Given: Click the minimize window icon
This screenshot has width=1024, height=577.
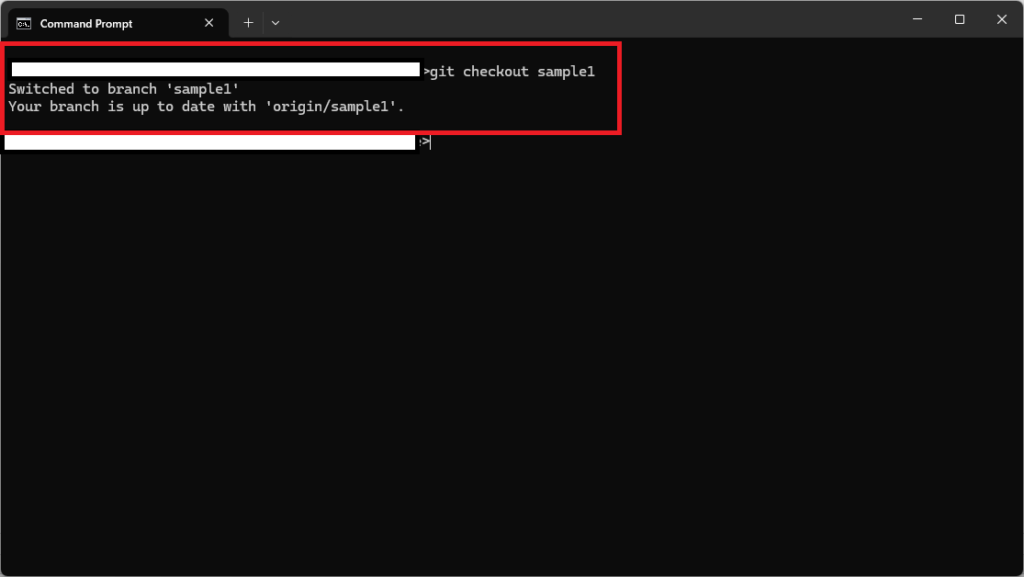Looking at the screenshot, I should [x=916, y=19].
